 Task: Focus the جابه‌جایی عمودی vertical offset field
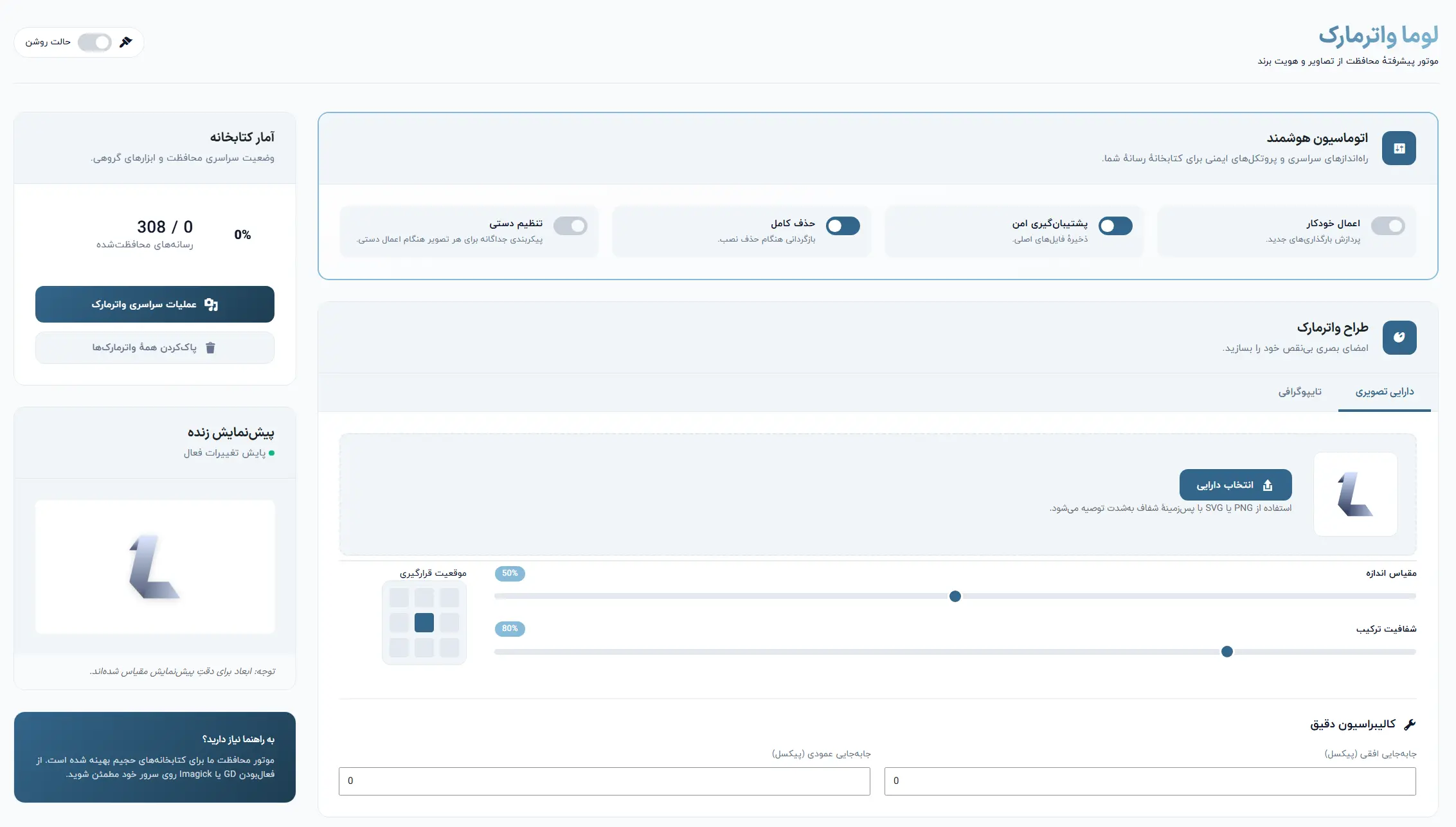click(604, 781)
